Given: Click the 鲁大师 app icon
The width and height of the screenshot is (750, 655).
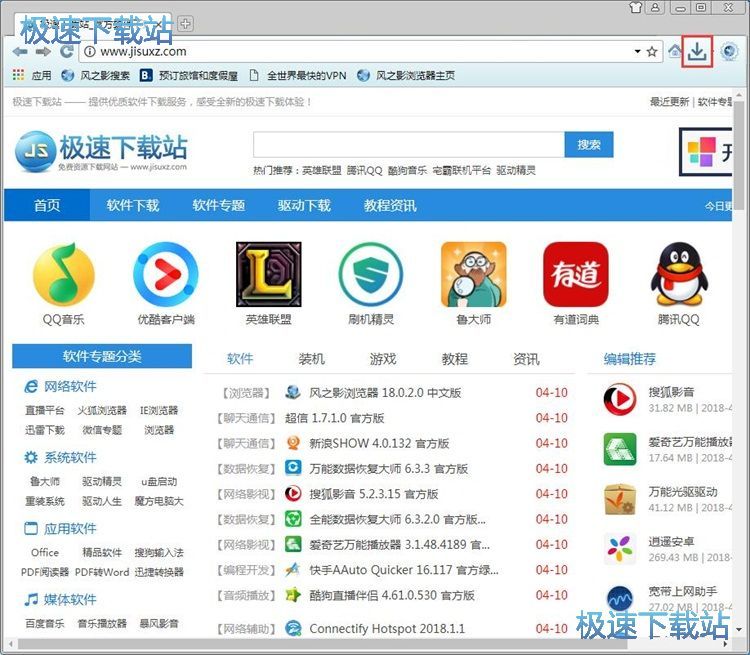Looking at the screenshot, I should (x=473, y=275).
